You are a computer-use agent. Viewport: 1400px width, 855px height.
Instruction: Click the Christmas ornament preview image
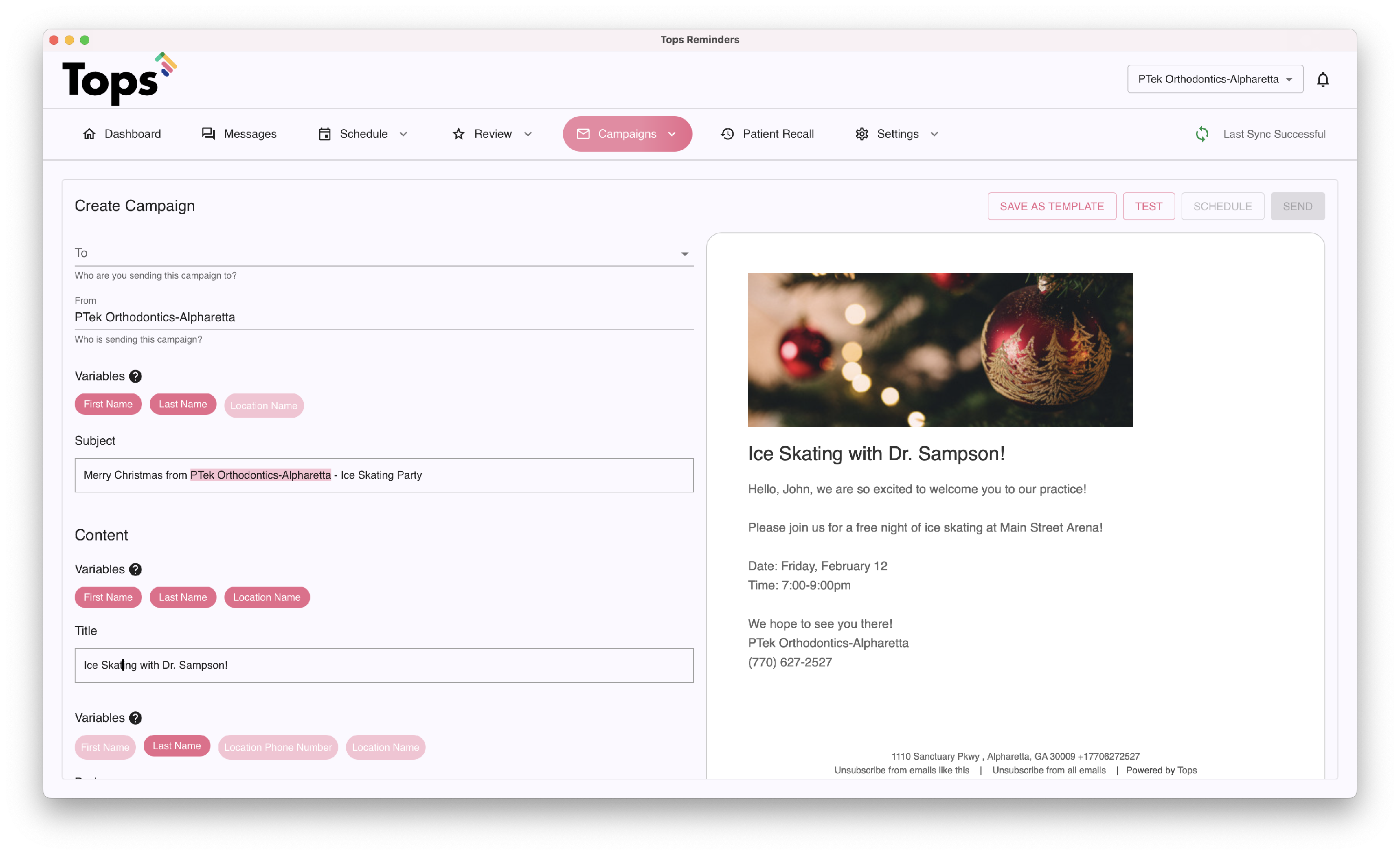940,350
